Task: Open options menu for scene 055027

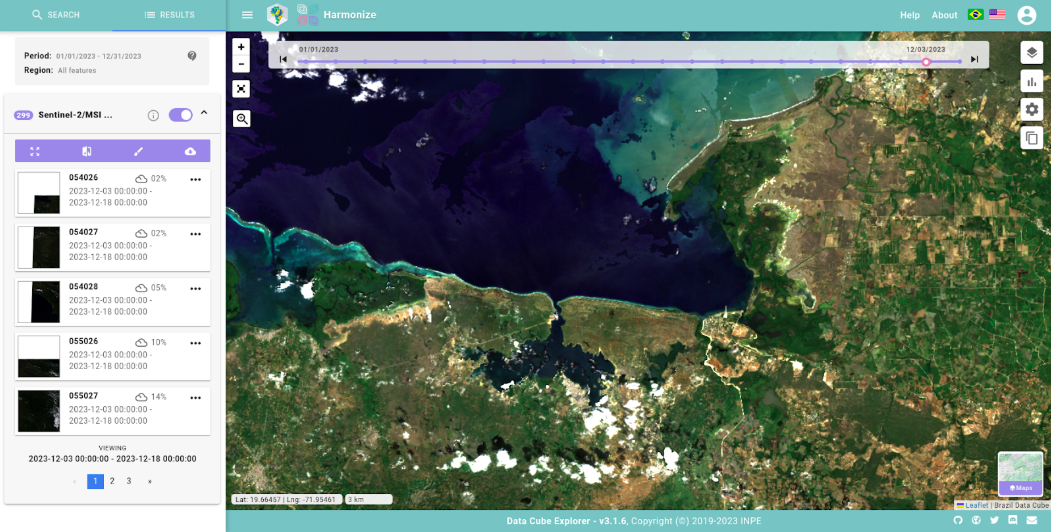Action: 196,398
